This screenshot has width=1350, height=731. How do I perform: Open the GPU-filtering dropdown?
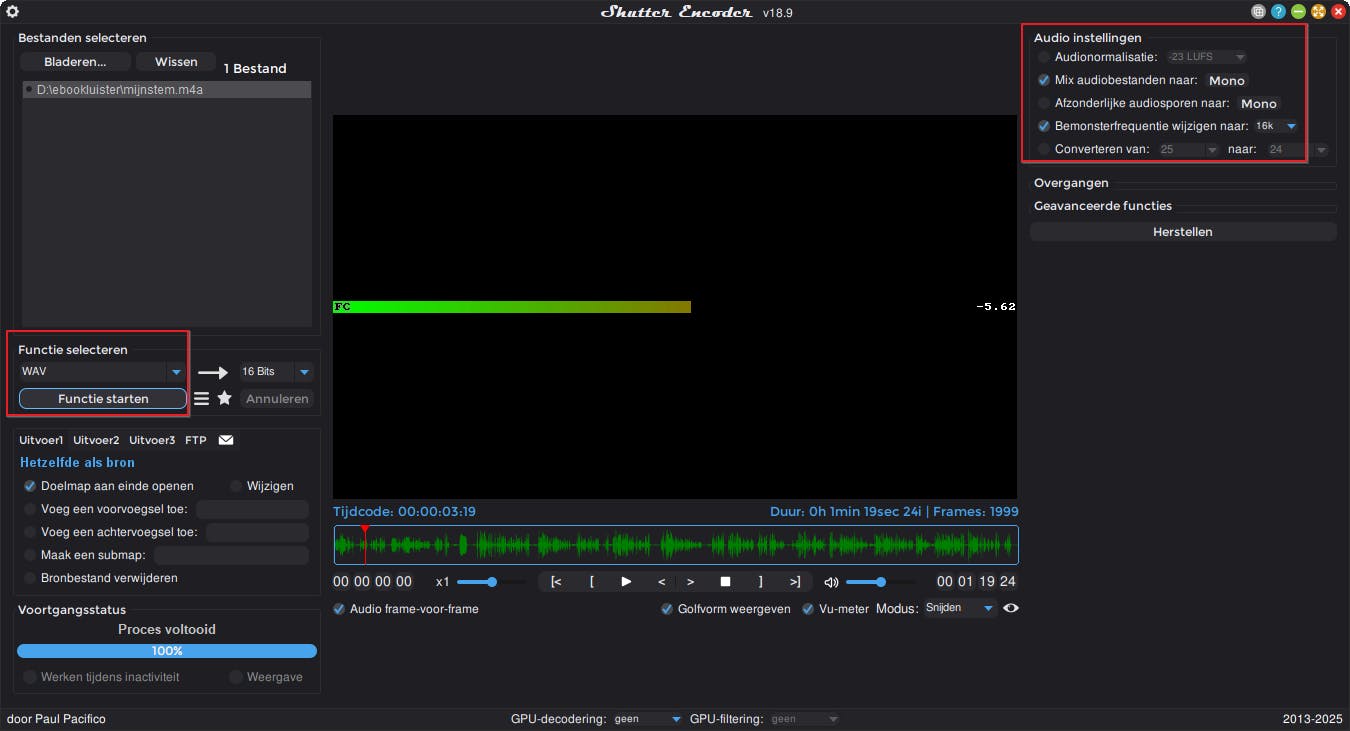(x=805, y=719)
